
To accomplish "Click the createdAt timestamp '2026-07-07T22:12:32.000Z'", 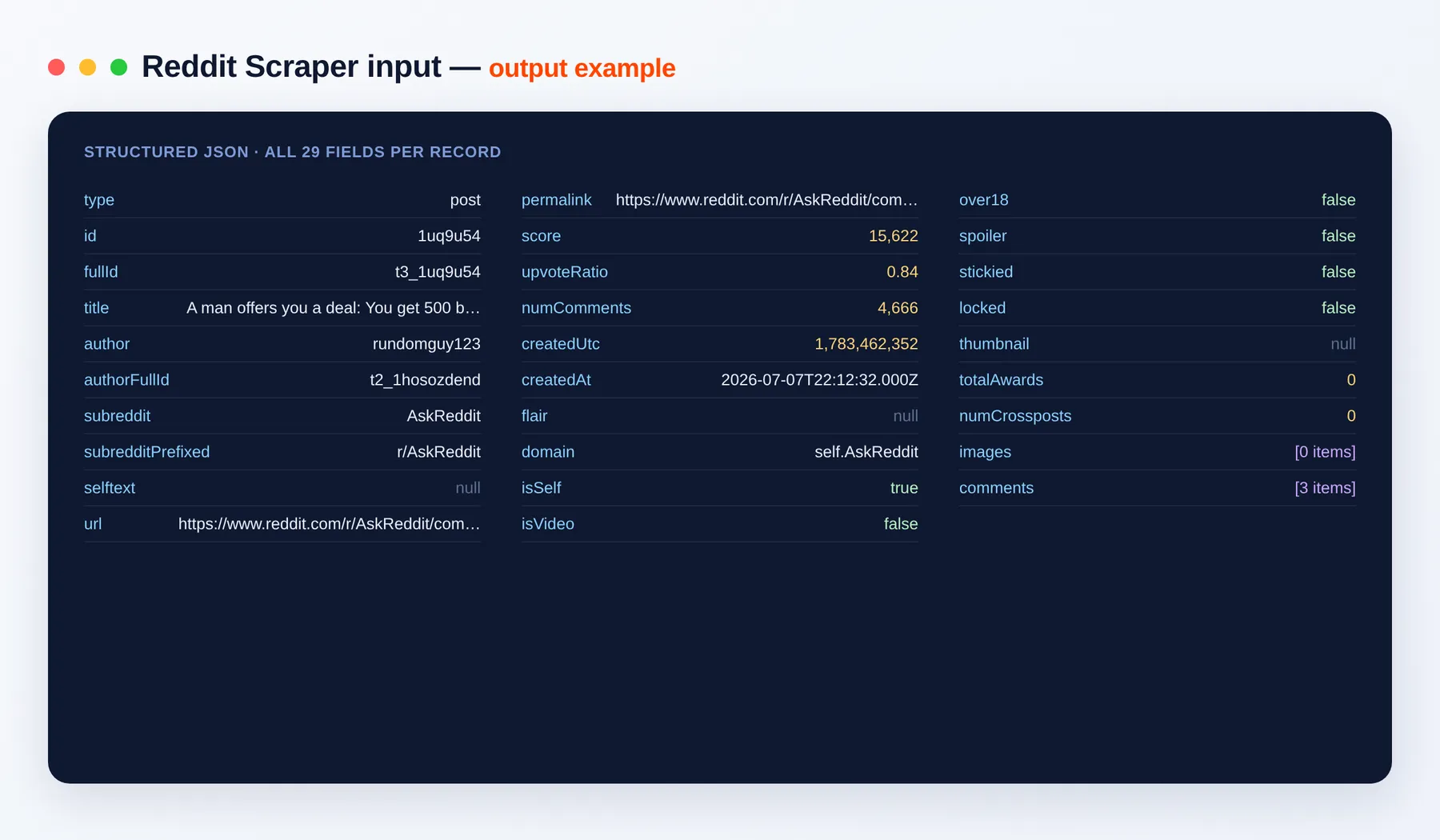I will click(819, 380).
